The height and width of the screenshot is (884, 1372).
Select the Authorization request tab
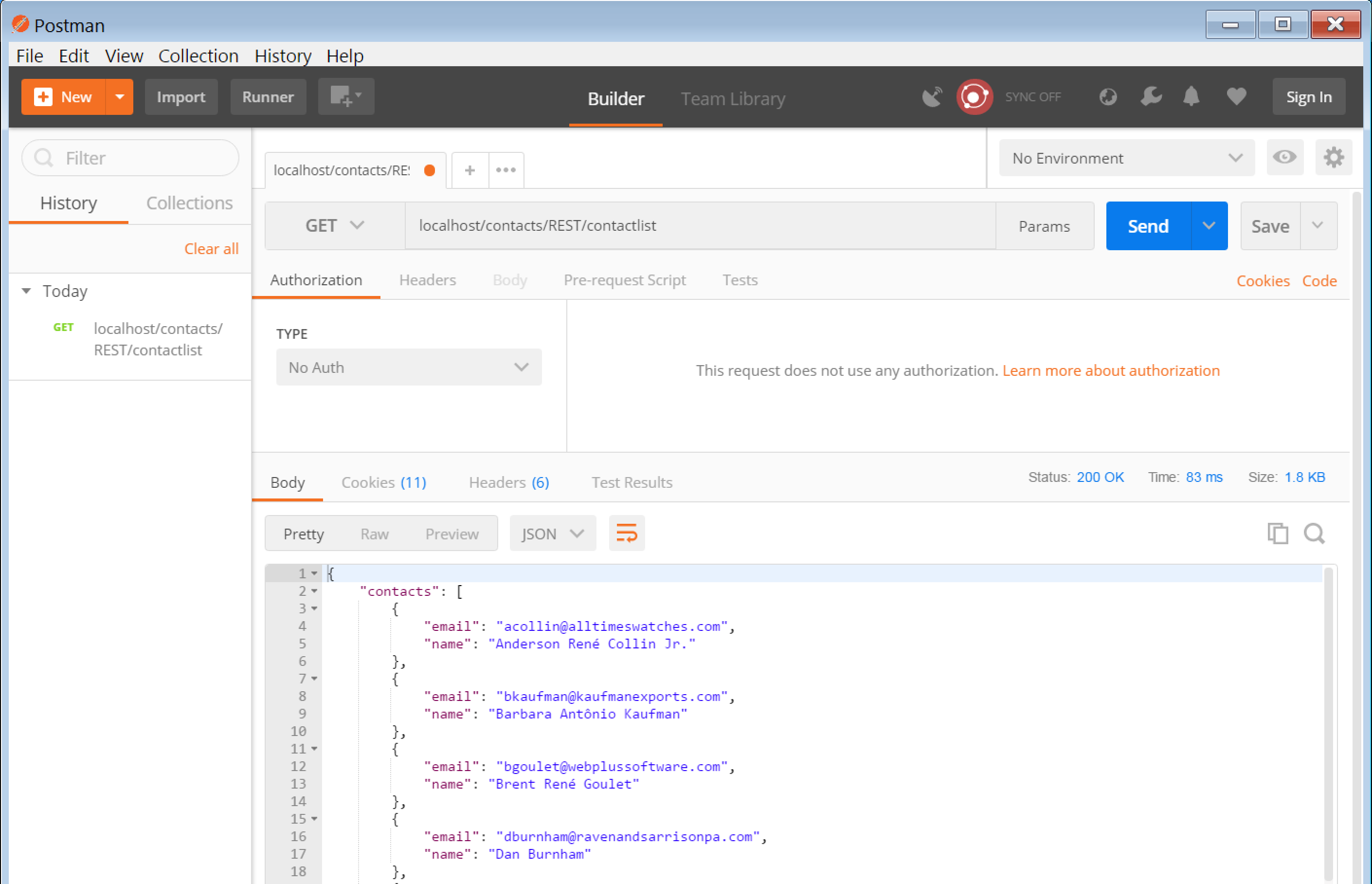pyautogui.click(x=316, y=280)
